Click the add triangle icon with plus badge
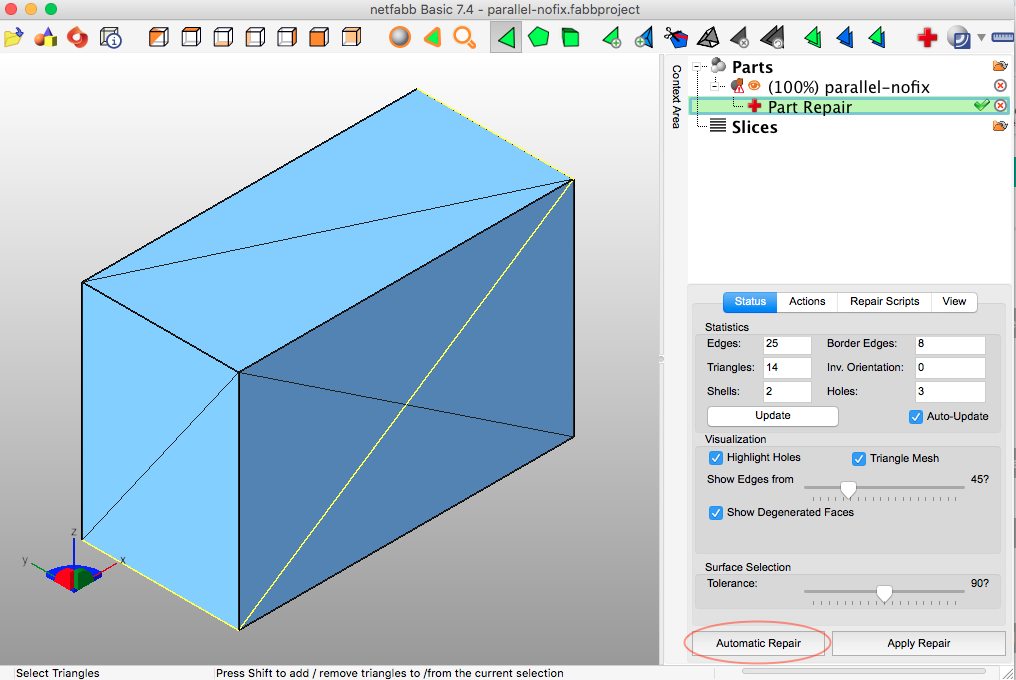Viewport: 1016px width, 680px height. tap(612, 38)
